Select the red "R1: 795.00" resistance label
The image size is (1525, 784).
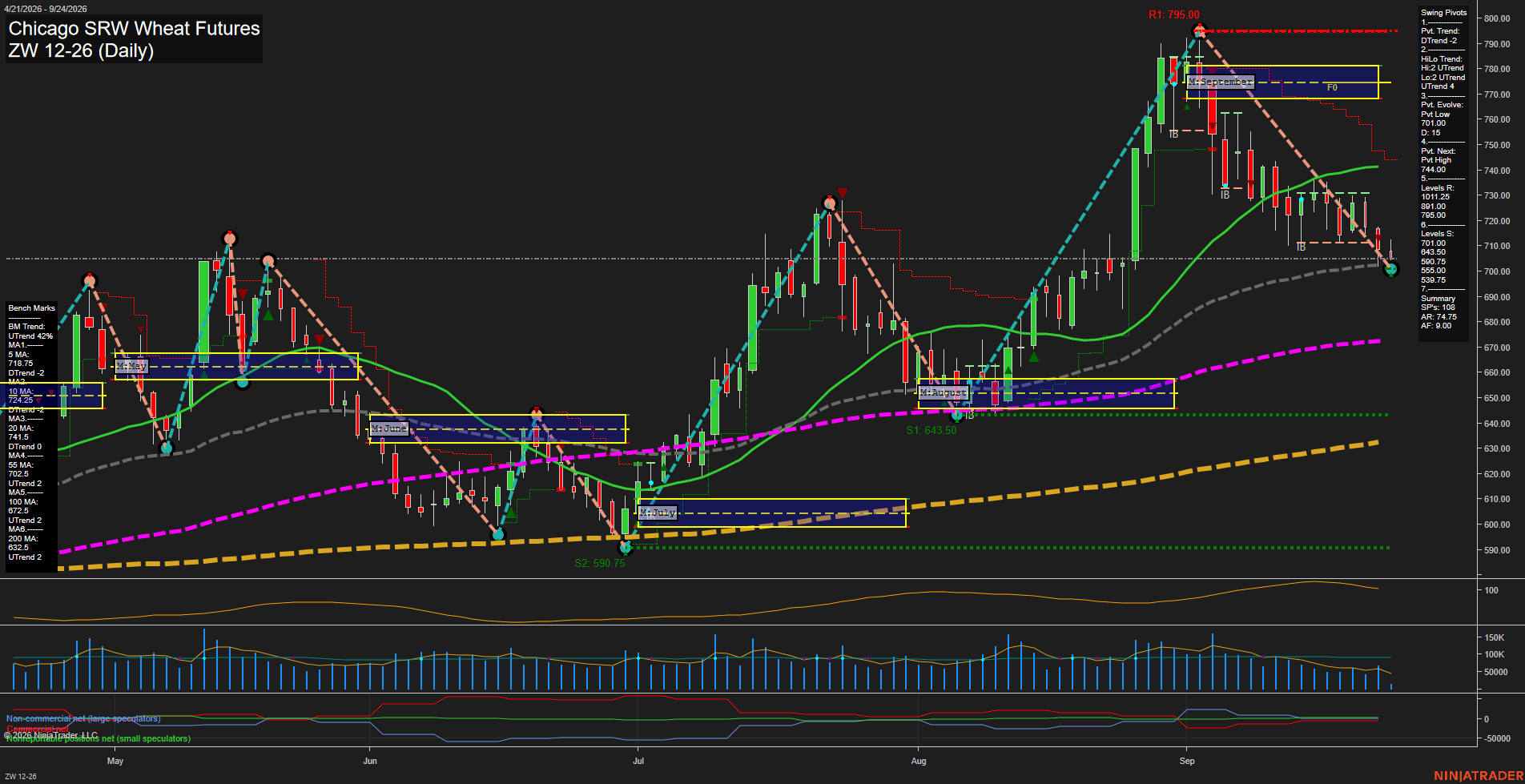1173,14
